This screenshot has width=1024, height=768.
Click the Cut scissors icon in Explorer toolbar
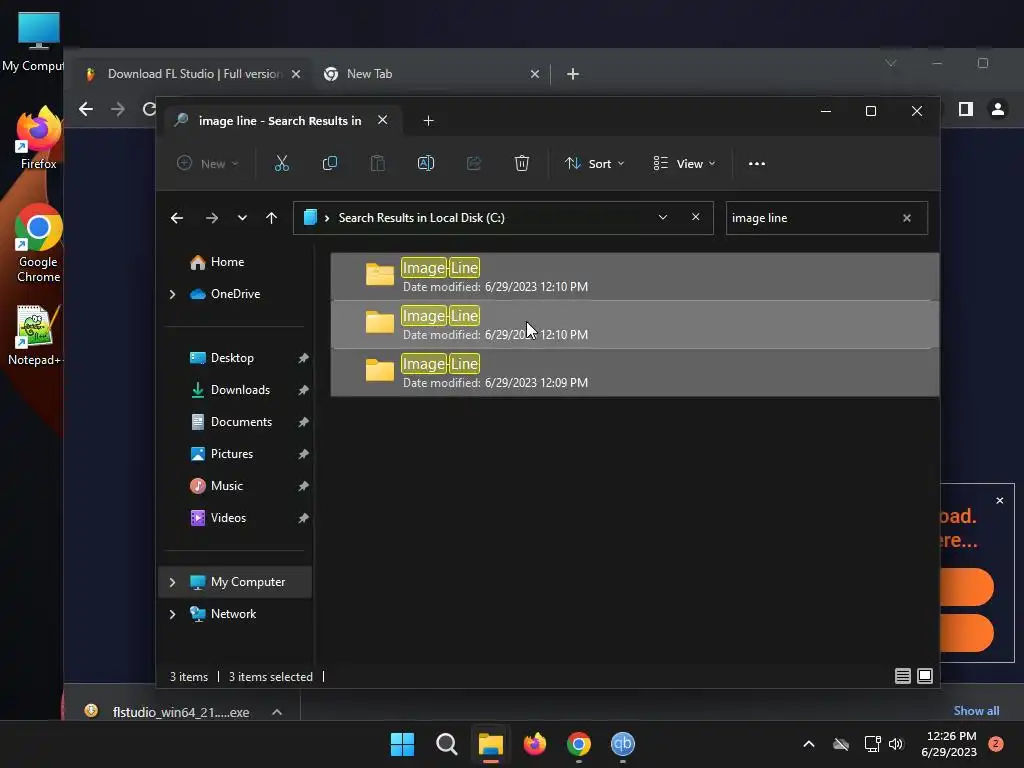coord(281,163)
